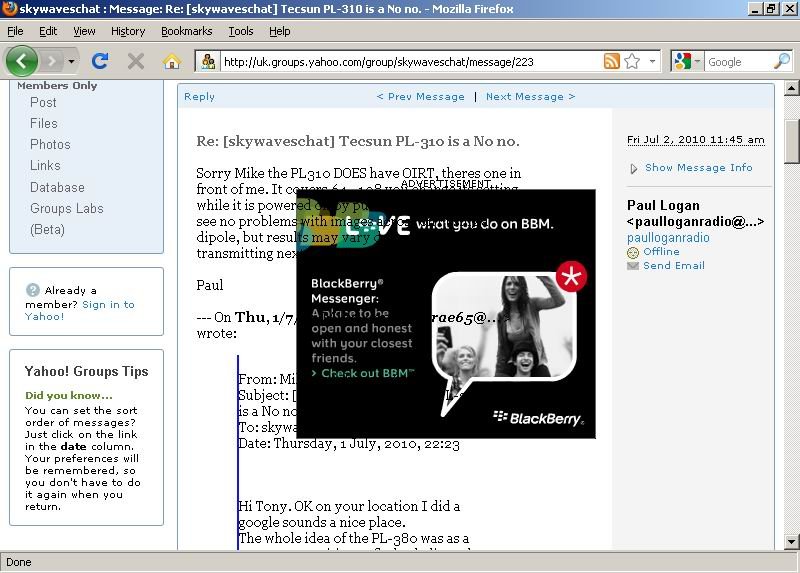Open the File menu
800x573 pixels.
tap(15, 31)
